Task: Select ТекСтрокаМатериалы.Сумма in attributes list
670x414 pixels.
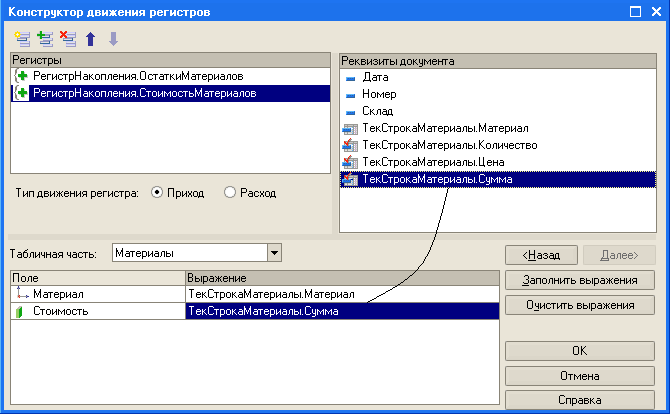Action: [x=498, y=179]
